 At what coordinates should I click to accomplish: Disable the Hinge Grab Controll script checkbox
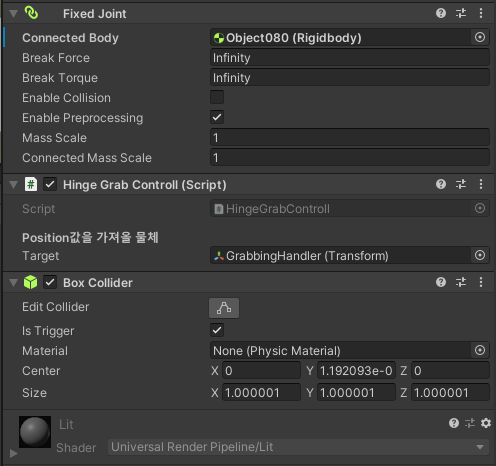tap(50, 184)
